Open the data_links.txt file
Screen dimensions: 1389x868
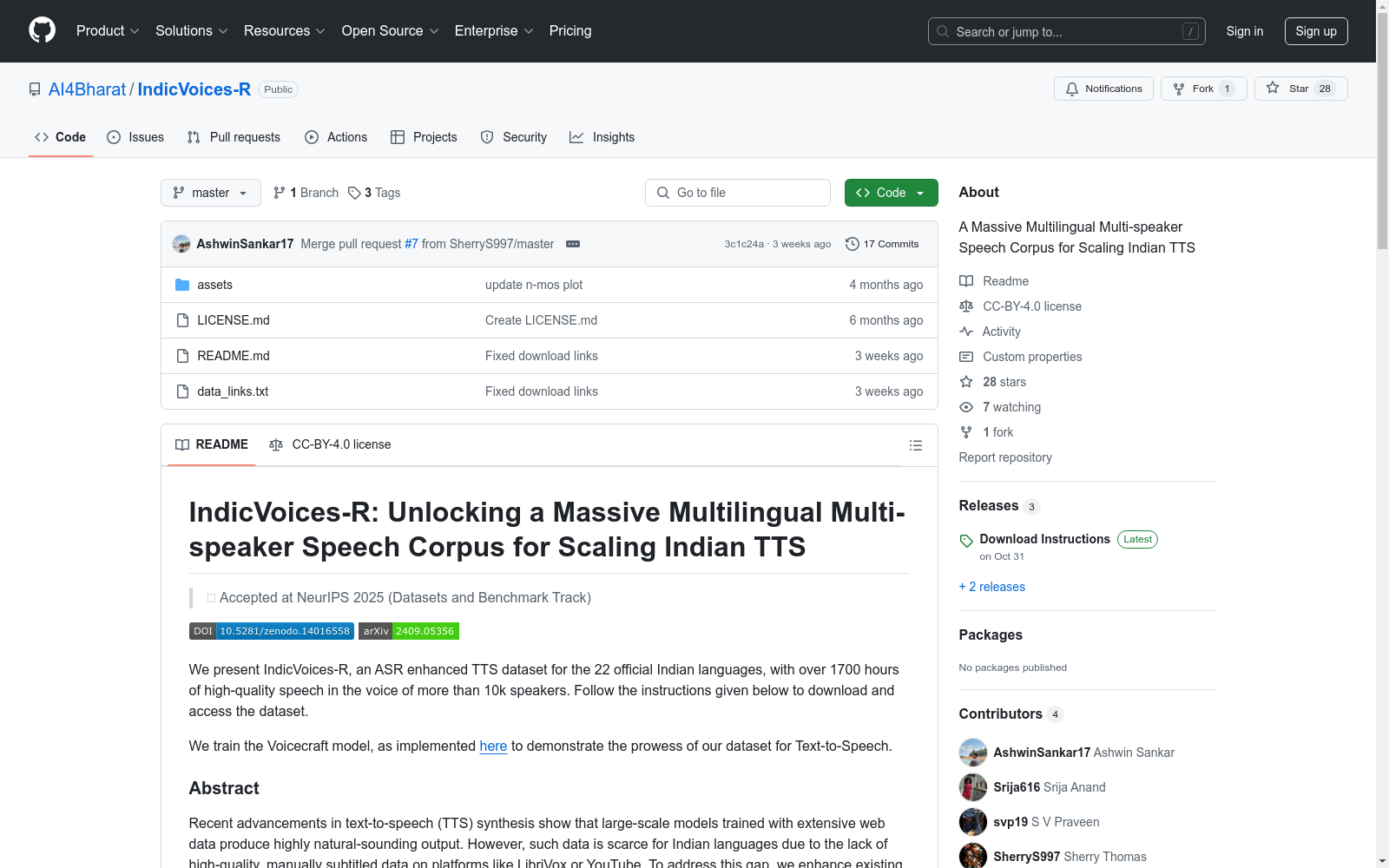click(x=233, y=391)
